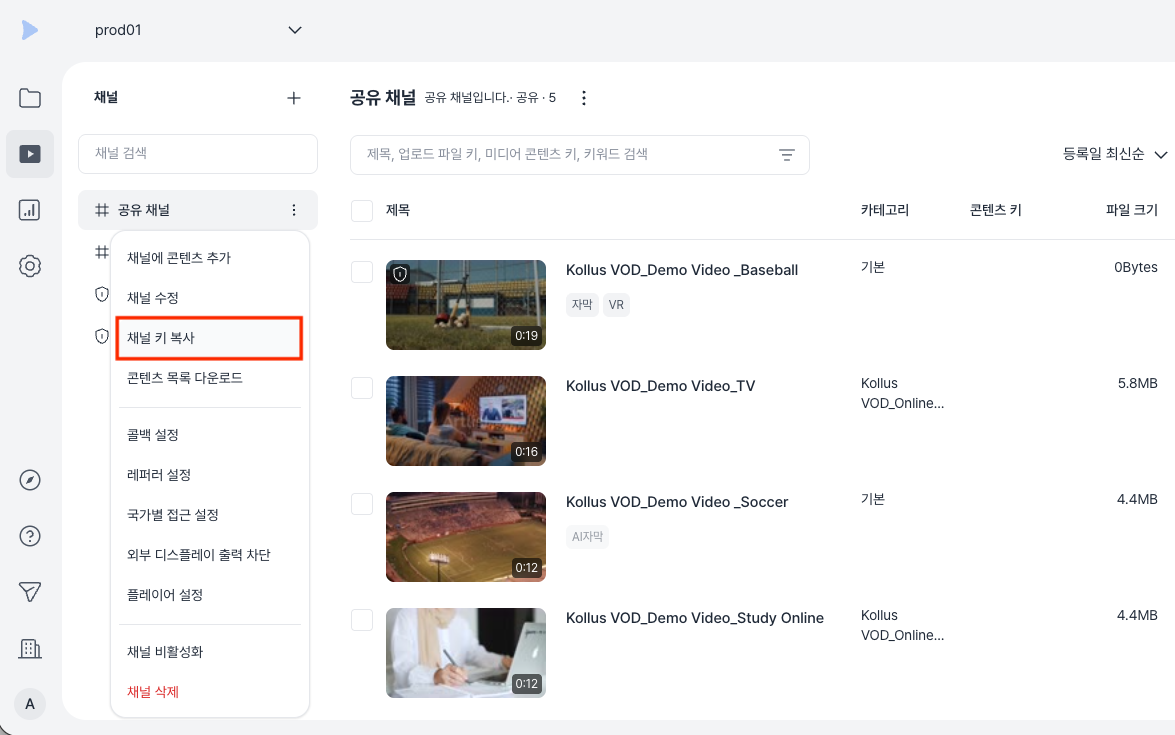Open the settings gear icon in sidebar

tap(30, 266)
